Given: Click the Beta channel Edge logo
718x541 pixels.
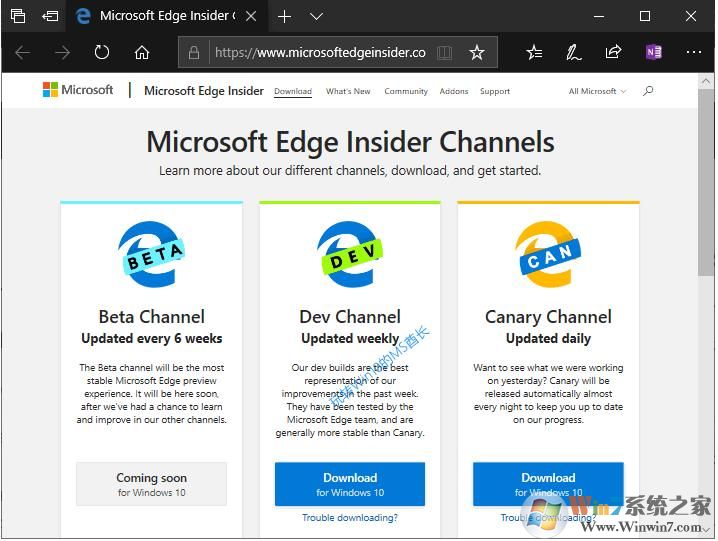Looking at the screenshot, I should pos(152,254).
